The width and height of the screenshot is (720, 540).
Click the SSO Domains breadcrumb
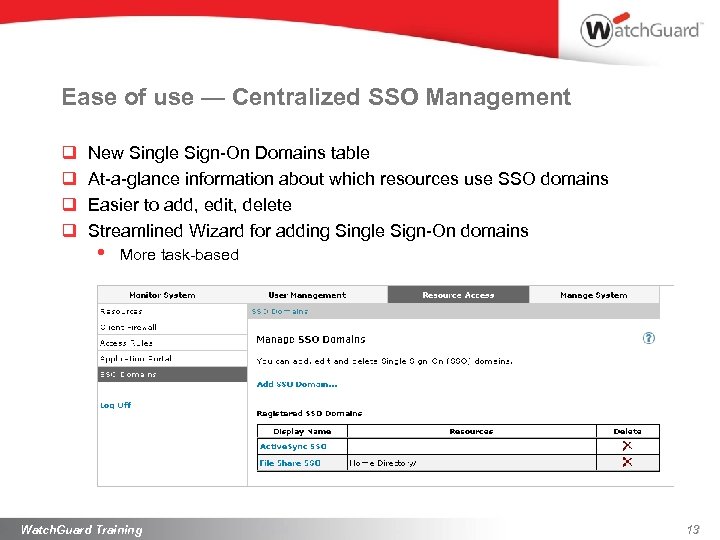point(280,311)
